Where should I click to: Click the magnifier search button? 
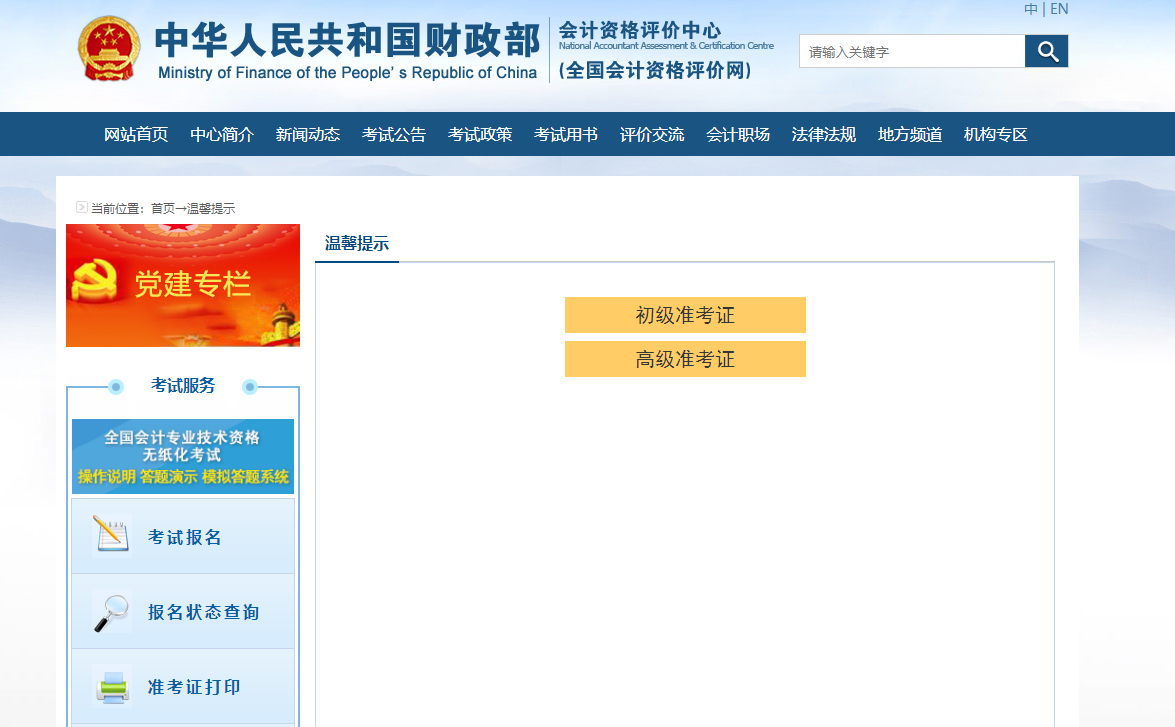point(1046,51)
